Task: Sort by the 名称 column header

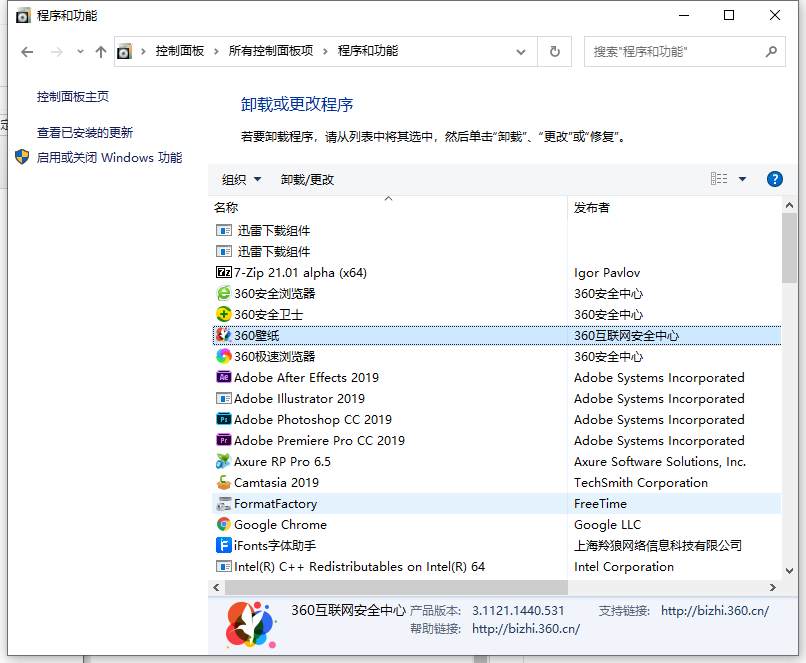Action: click(226, 207)
